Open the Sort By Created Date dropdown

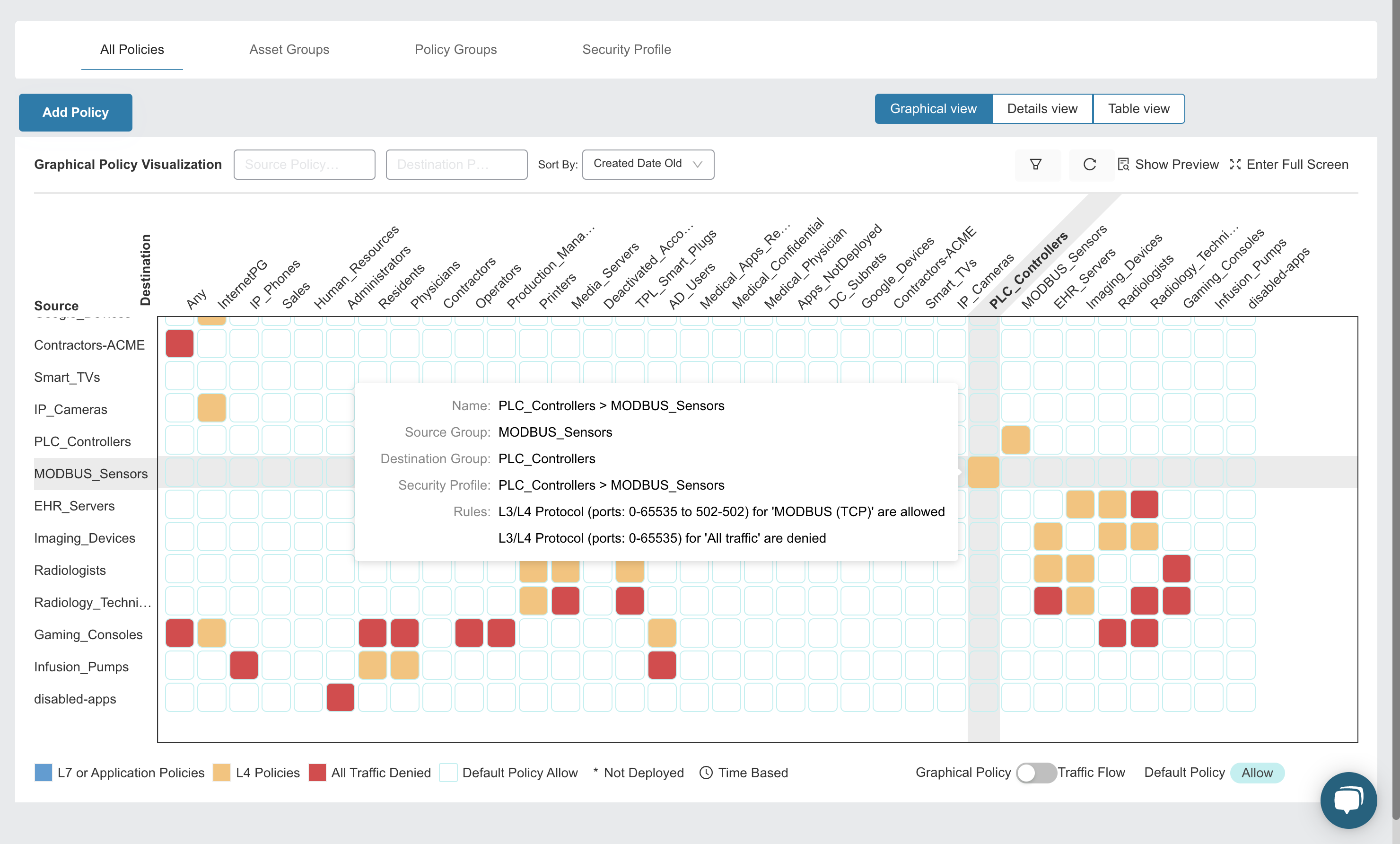647,164
